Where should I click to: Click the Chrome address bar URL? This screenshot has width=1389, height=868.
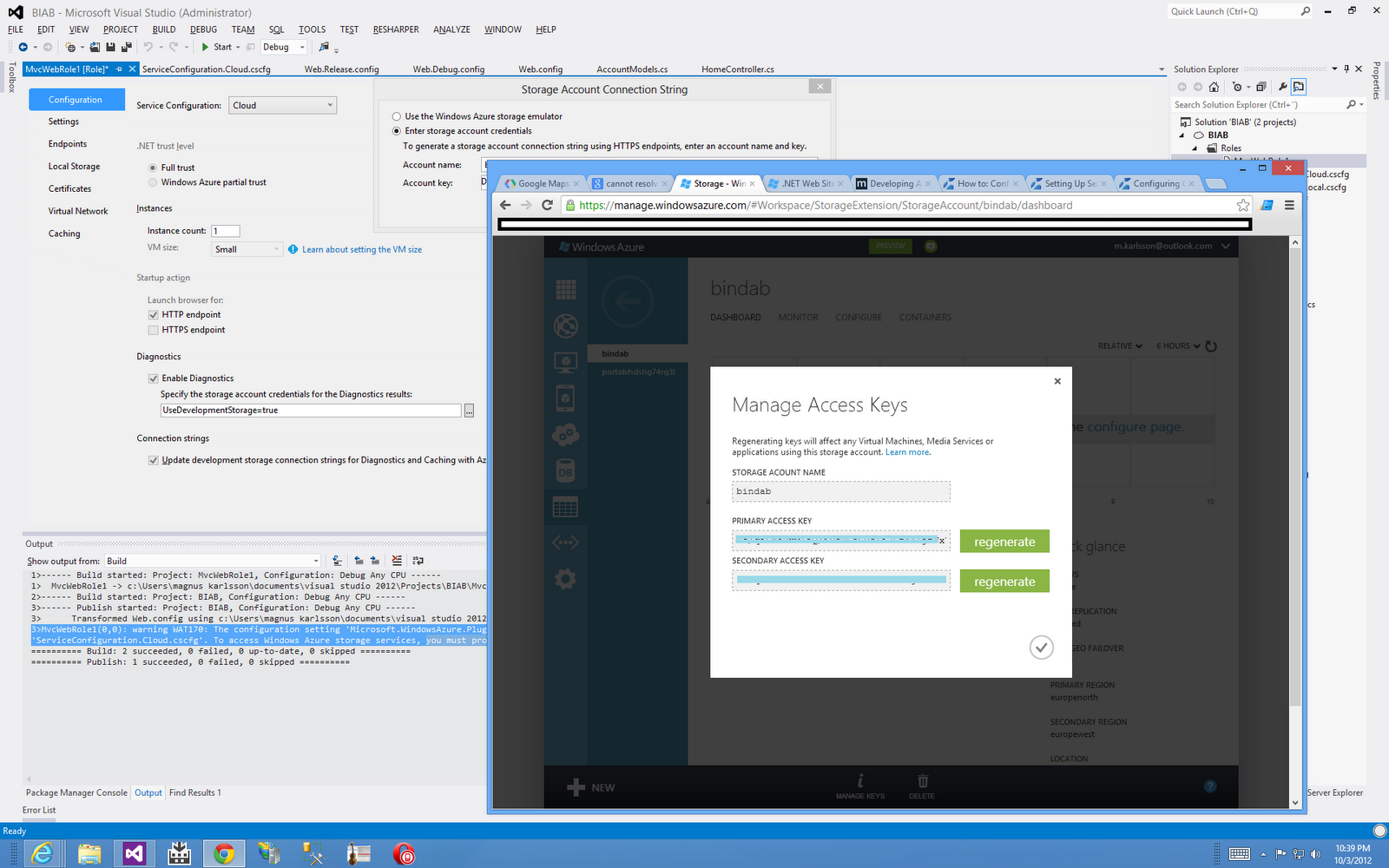(x=826, y=205)
